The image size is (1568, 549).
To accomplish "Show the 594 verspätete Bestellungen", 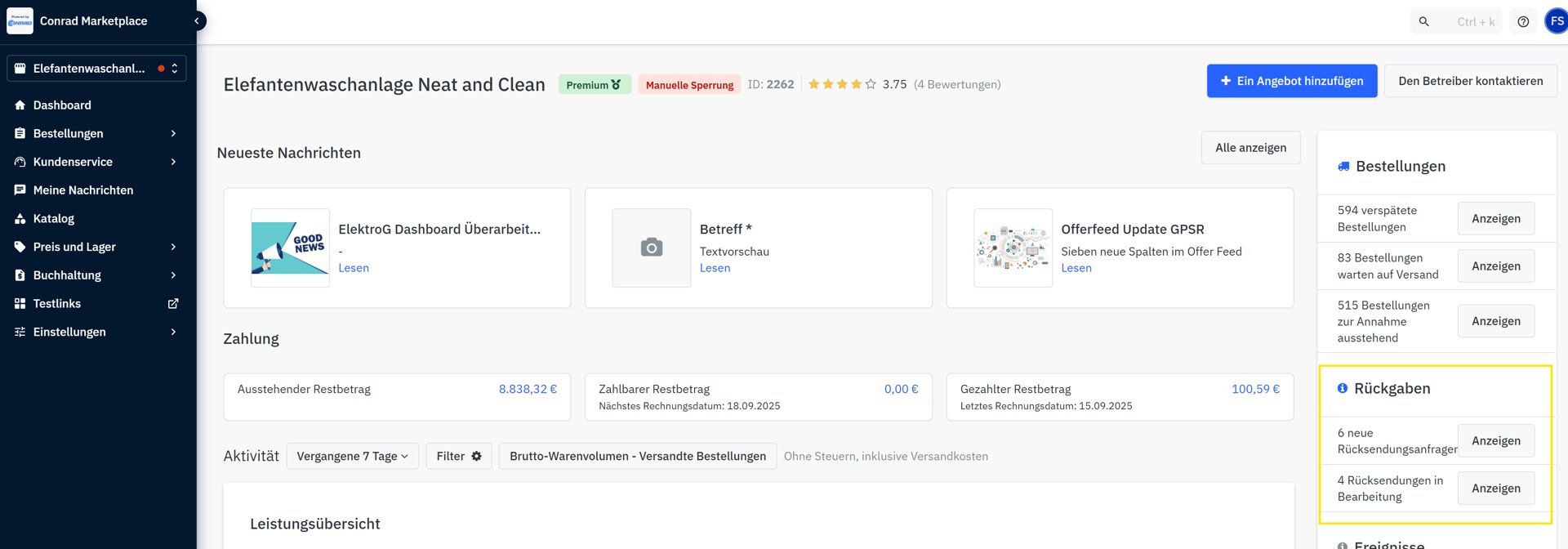I will pos(1495,219).
